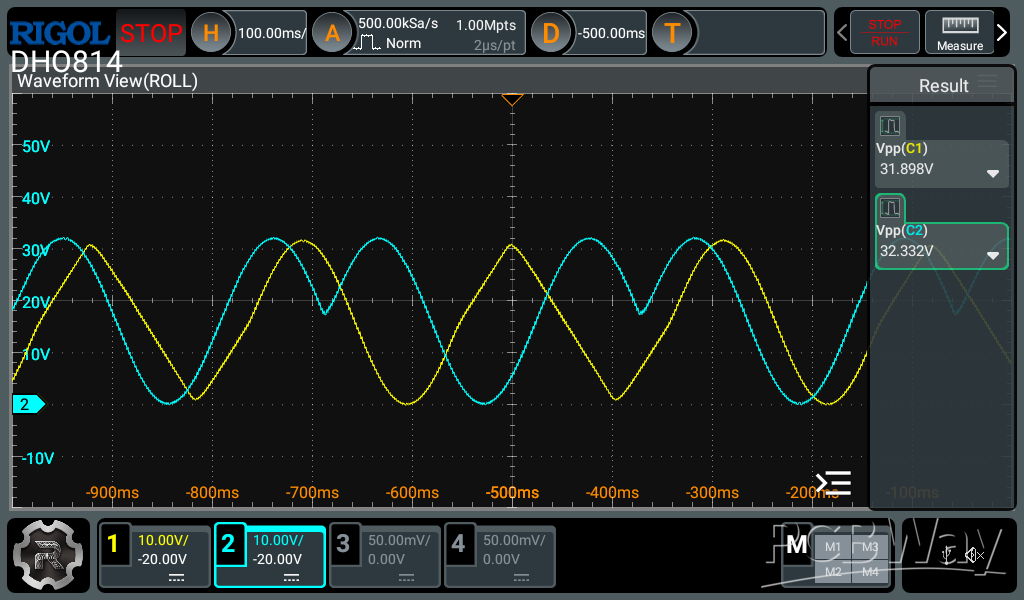Viewport: 1024px width, 600px height.
Task: Tap the H horizontal timebase icon
Action: 211,33
